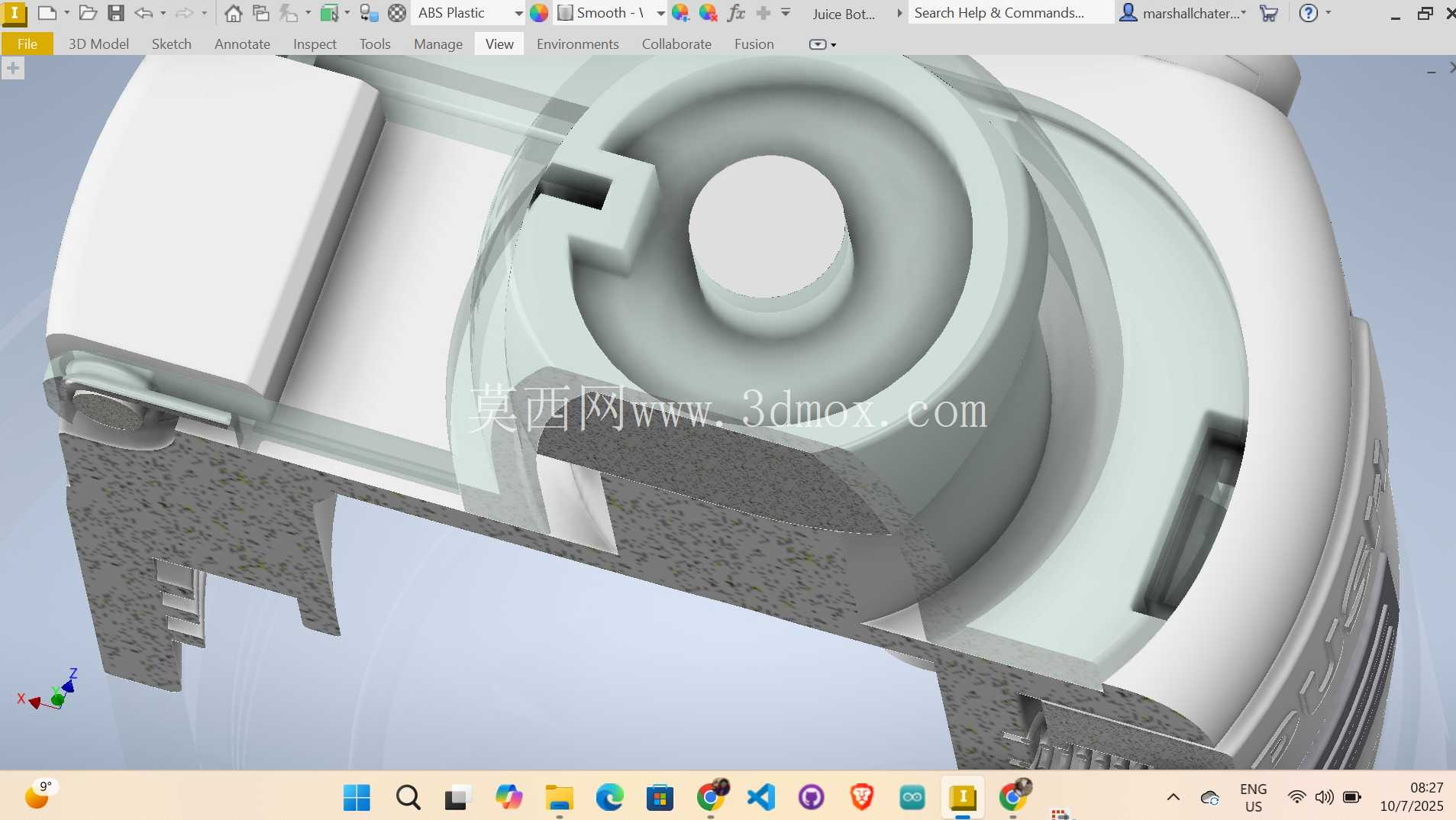
Task: Expand the Redo history dropdown arrow
Action: tap(204, 13)
